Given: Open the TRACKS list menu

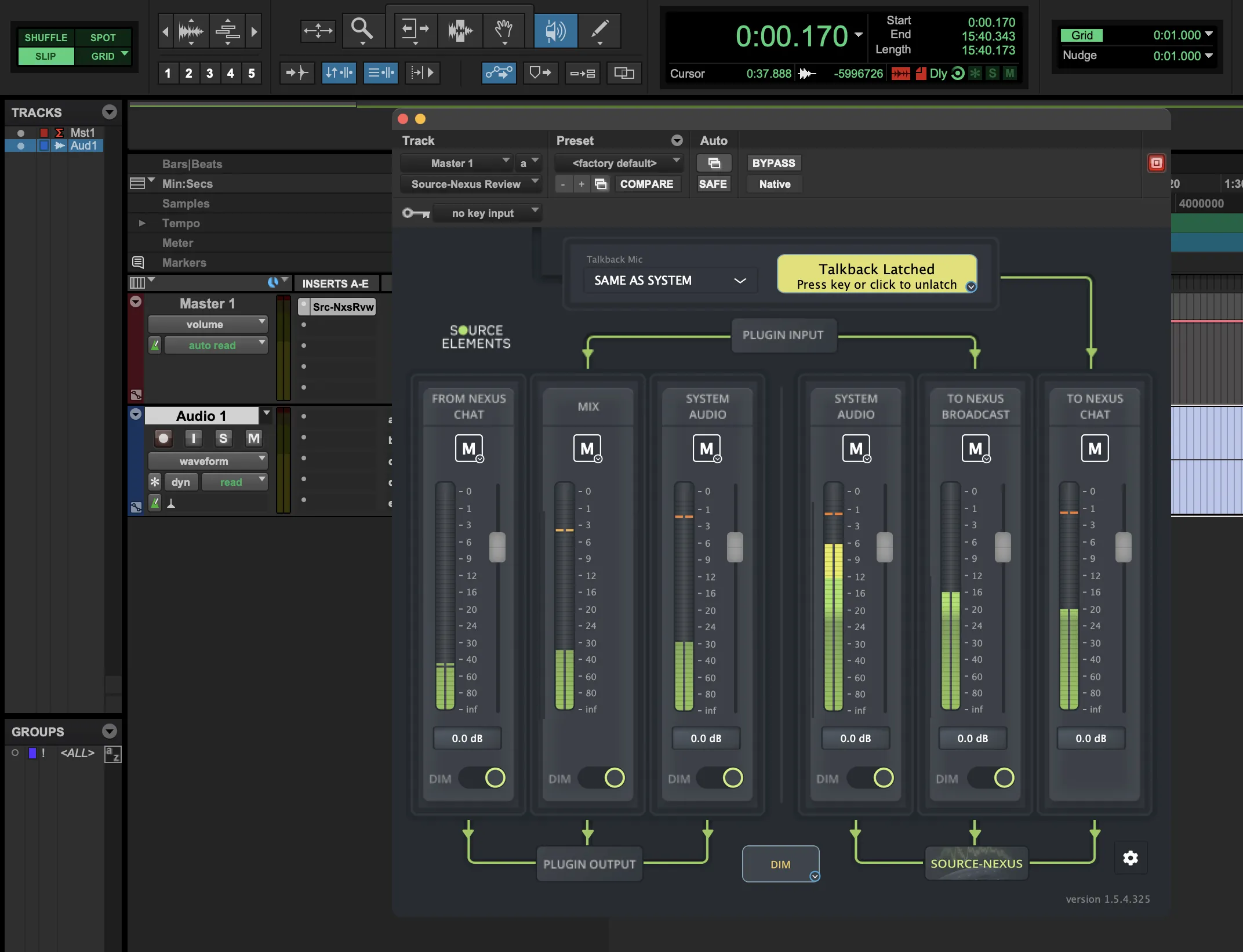Looking at the screenshot, I should pyautogui.click(x=109, y=112).
